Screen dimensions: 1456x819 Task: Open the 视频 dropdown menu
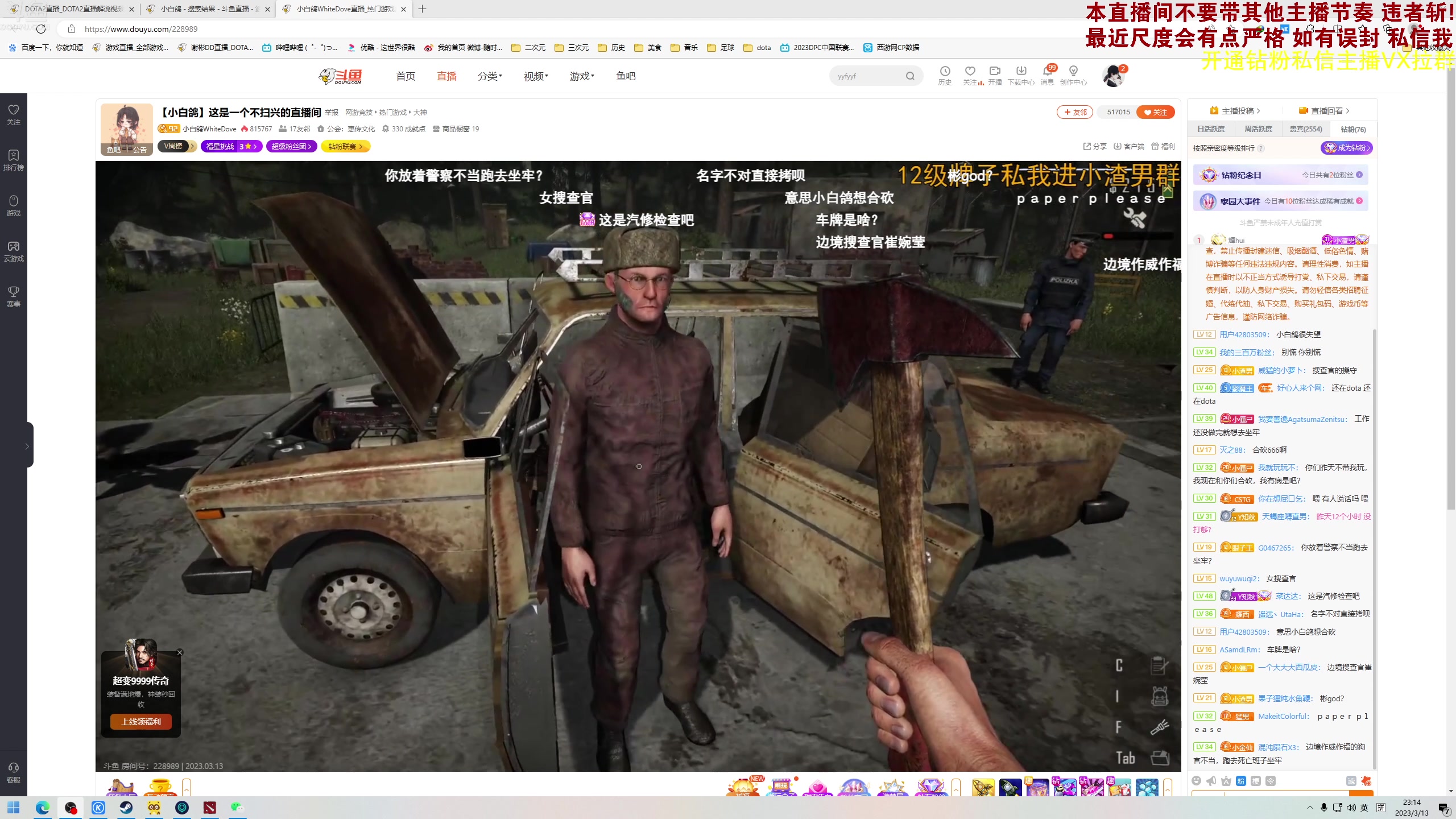click(536, 76)
